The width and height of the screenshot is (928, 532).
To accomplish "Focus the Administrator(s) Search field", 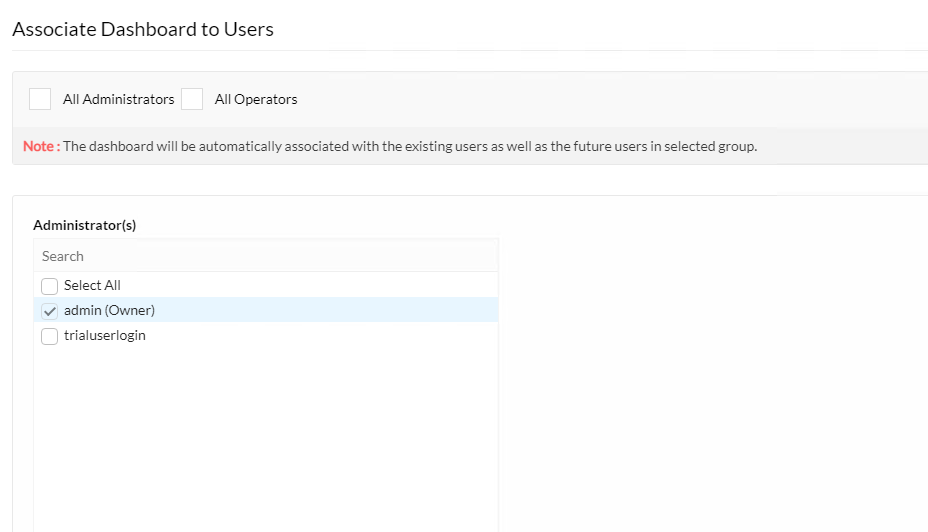I will (x=266, y=256).
